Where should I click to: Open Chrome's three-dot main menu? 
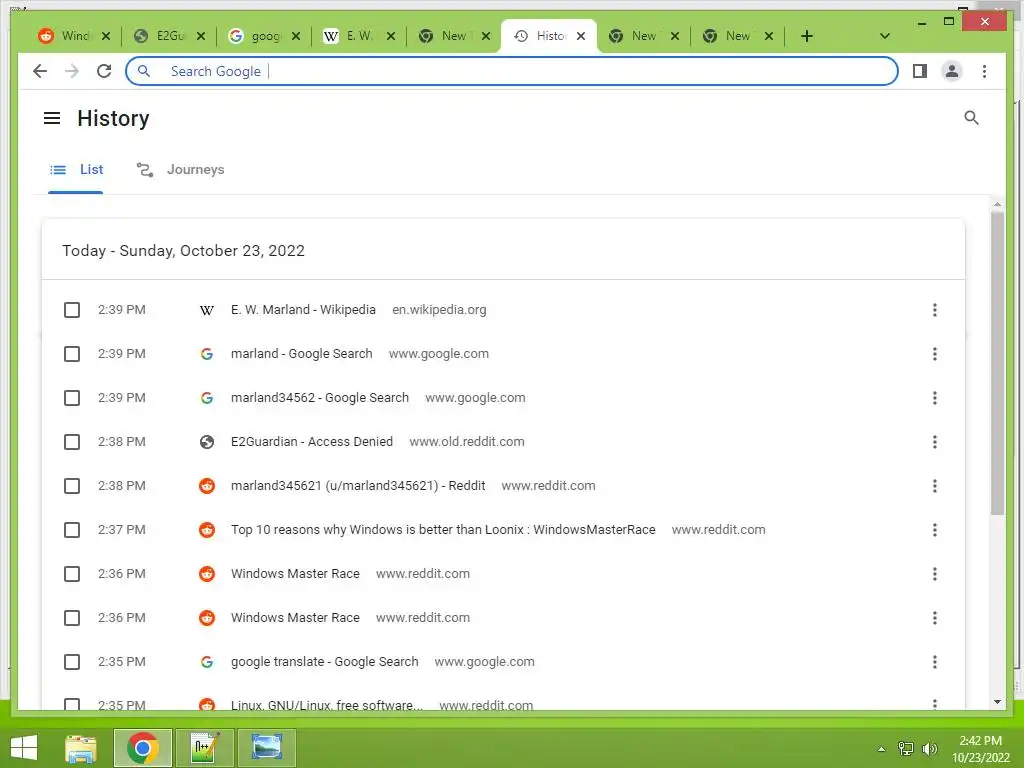(984, 71)
